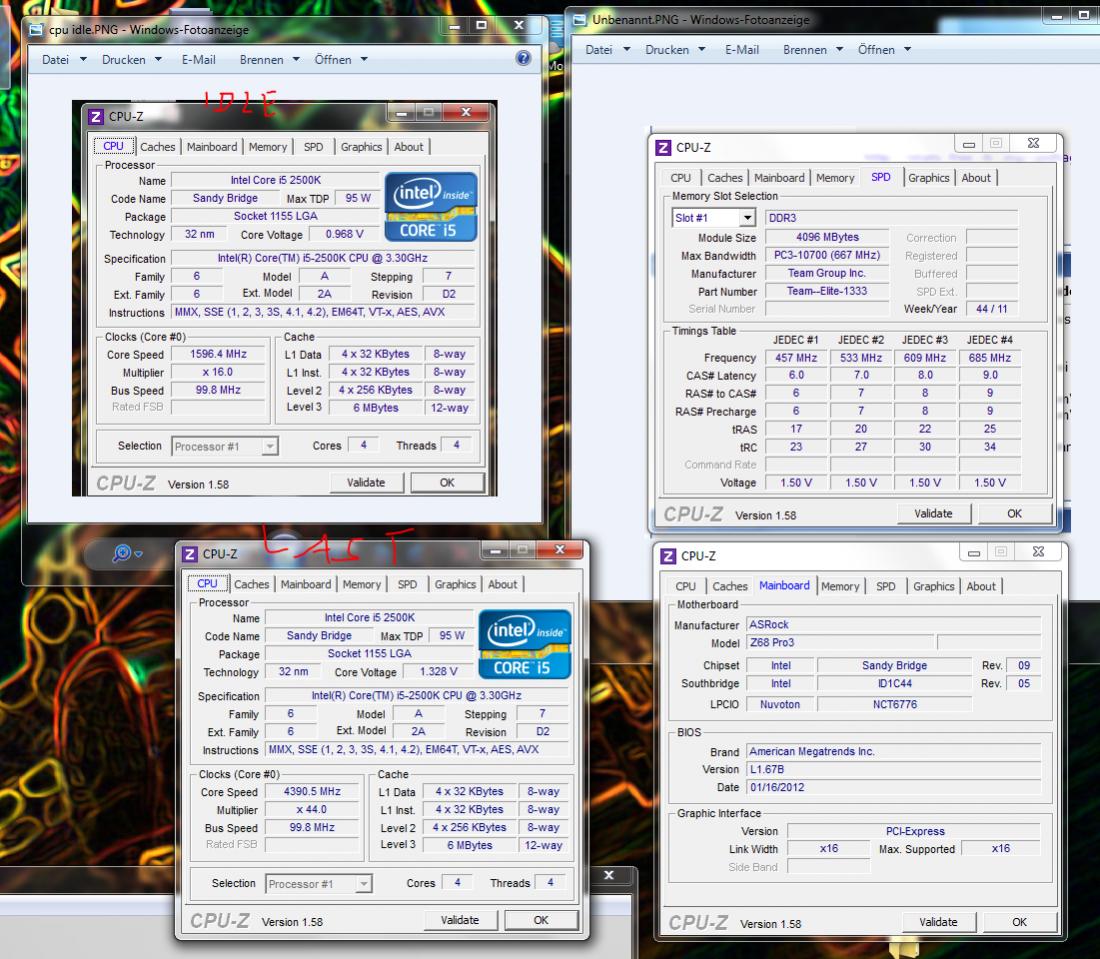Image resolution: width=1100 pixels, height=959 pixels.
Task: Click the Week/Year value 44 / 11
Action: tap(991, 309)
